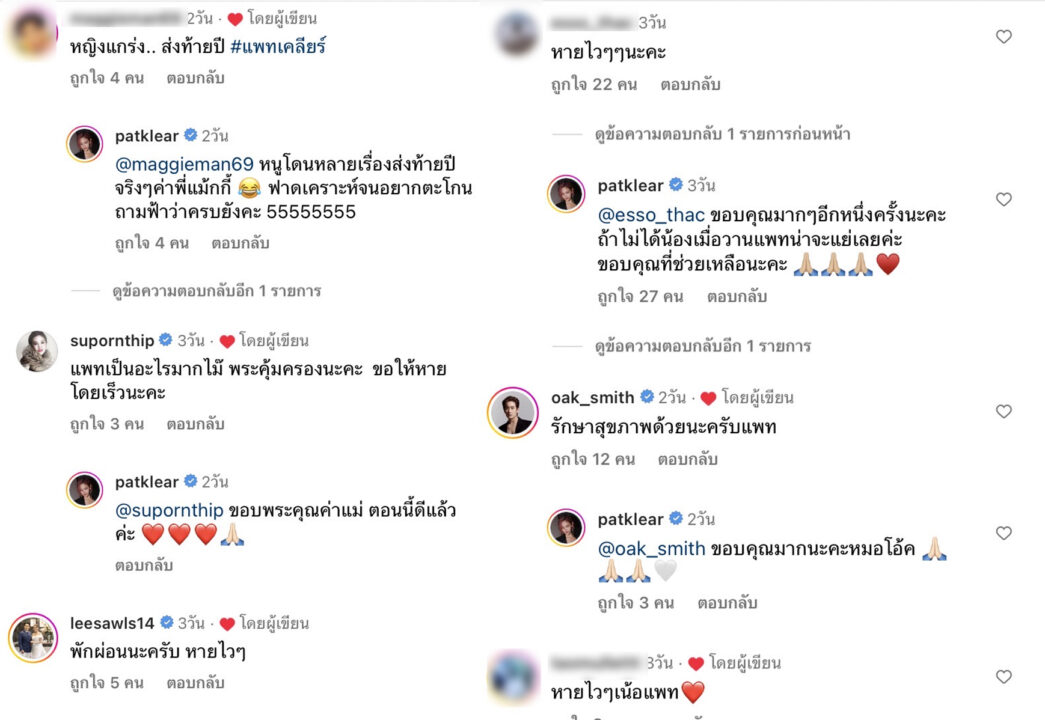Open leesawls14's profile avatar

click(x=33, y=638)
